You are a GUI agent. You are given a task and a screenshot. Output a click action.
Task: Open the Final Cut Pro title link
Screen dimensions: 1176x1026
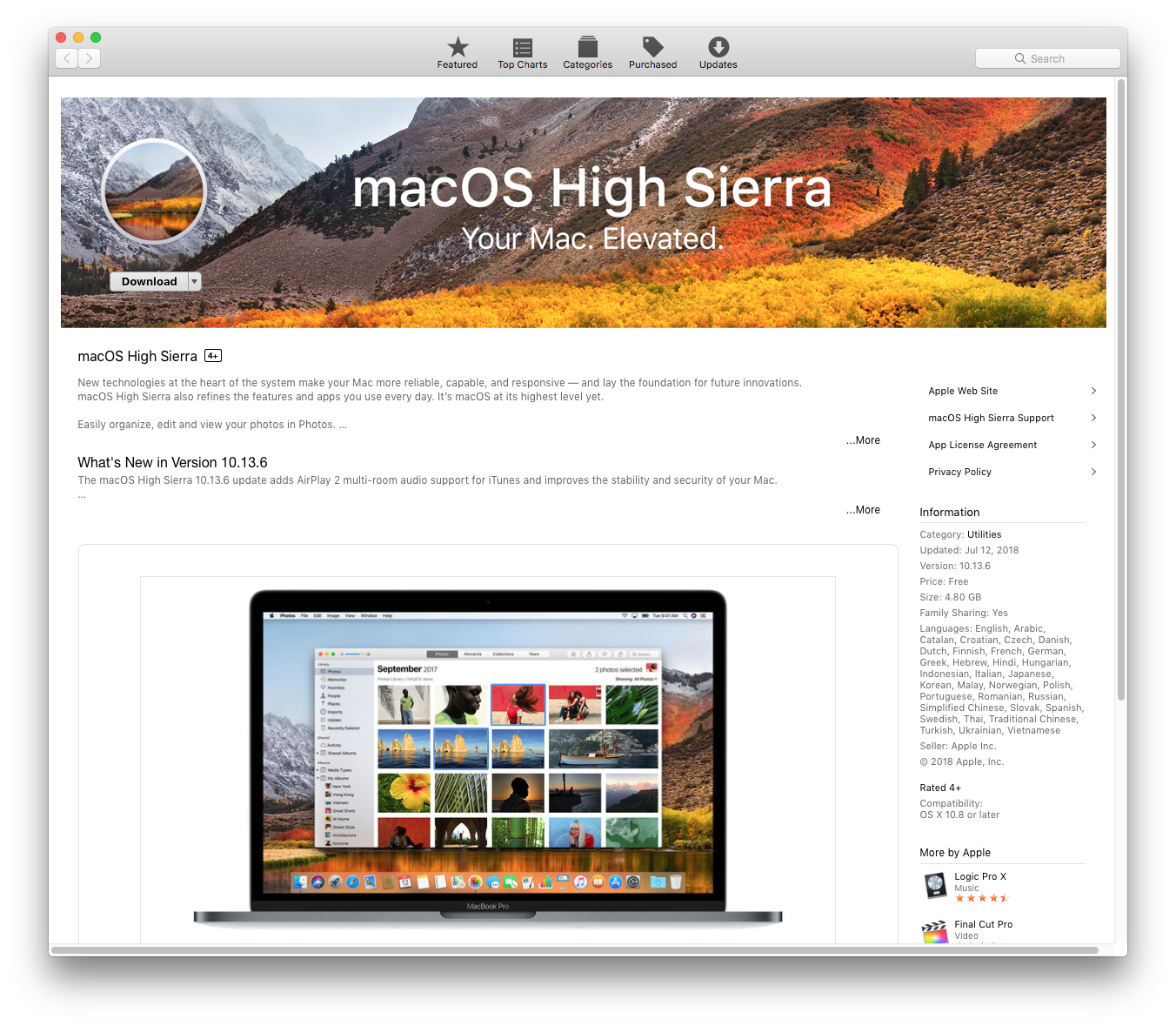click(x=984, y=924)
